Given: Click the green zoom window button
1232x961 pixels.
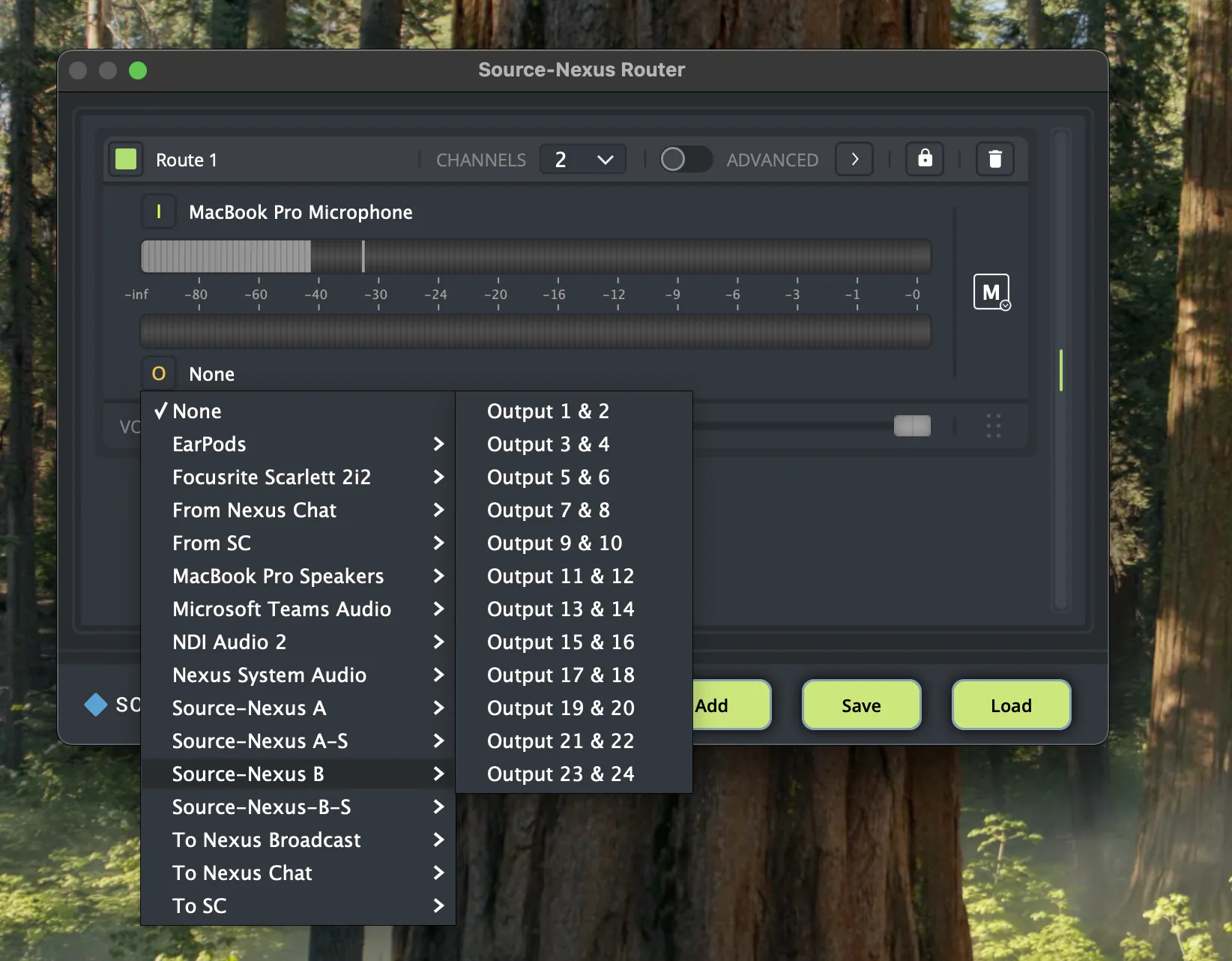Looking at the screenshot, I should [x=138, y=70].
